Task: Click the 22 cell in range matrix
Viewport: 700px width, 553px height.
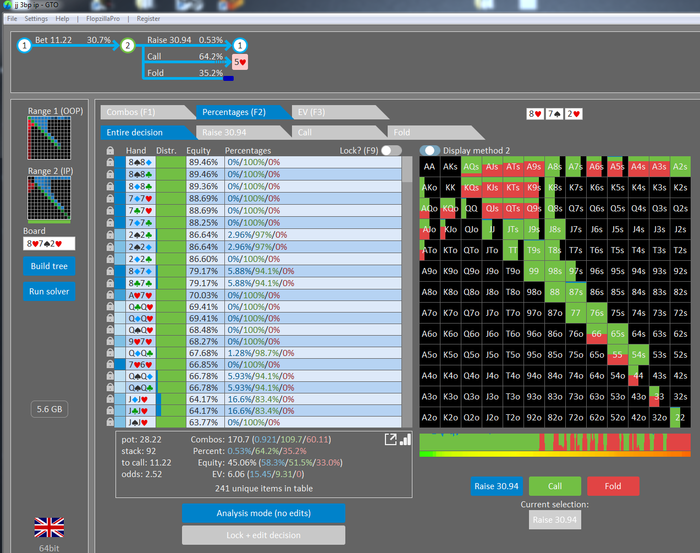Action: [x=680, y=417]
